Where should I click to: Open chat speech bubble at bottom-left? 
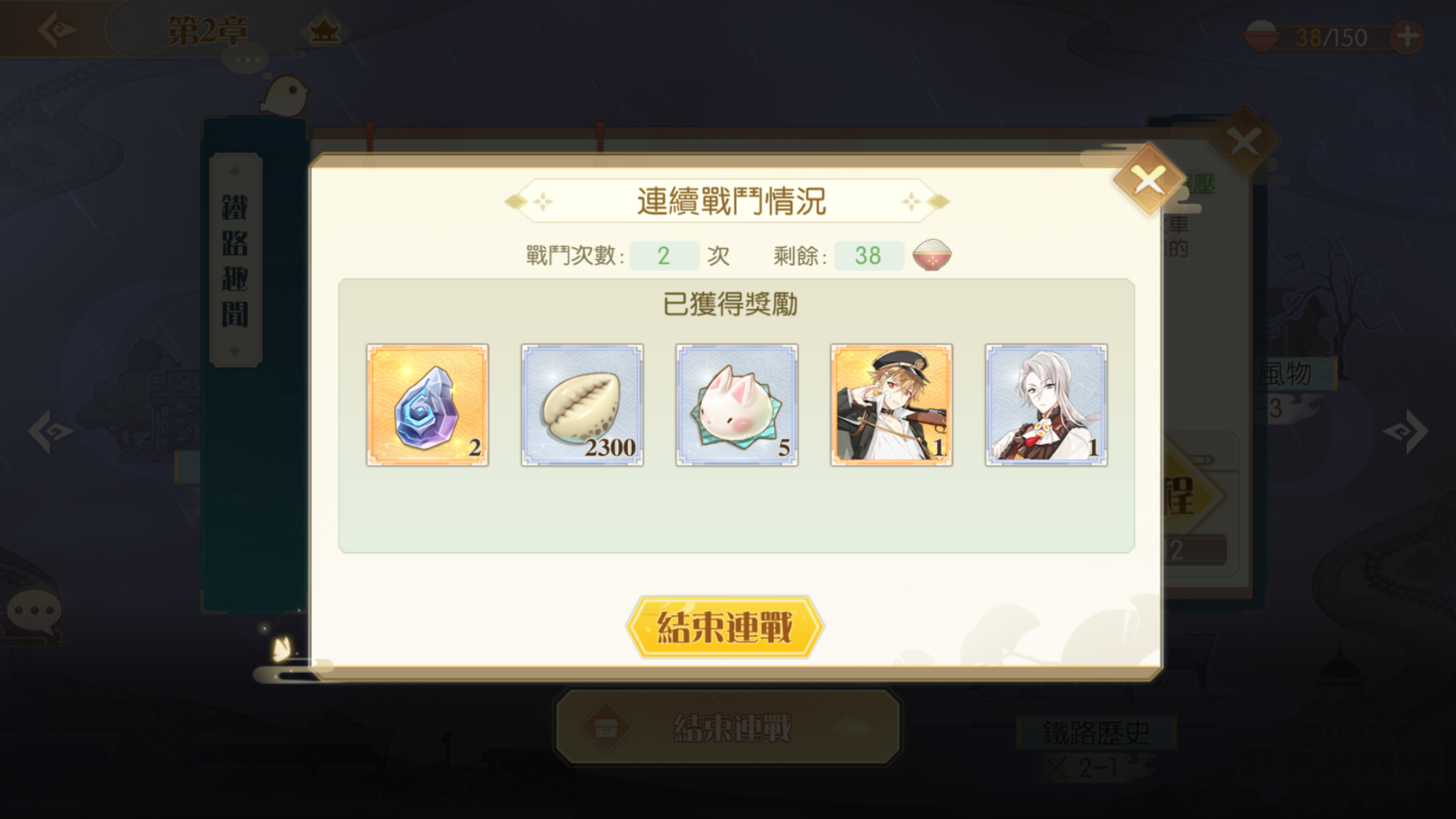pyautogui.click(x=33, y=611)
